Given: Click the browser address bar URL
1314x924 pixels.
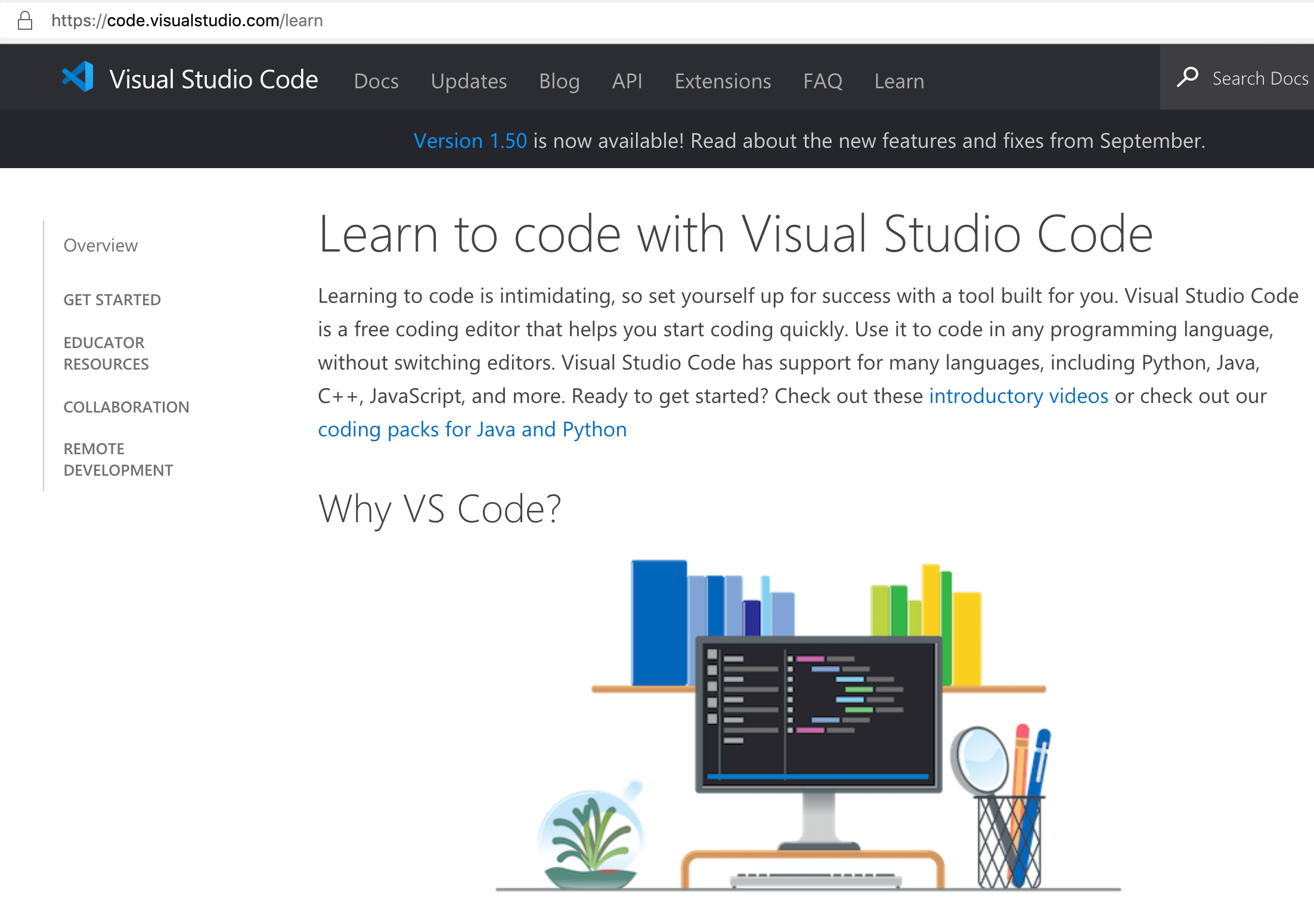Looking at the screenshot, I should pos(187,20).
